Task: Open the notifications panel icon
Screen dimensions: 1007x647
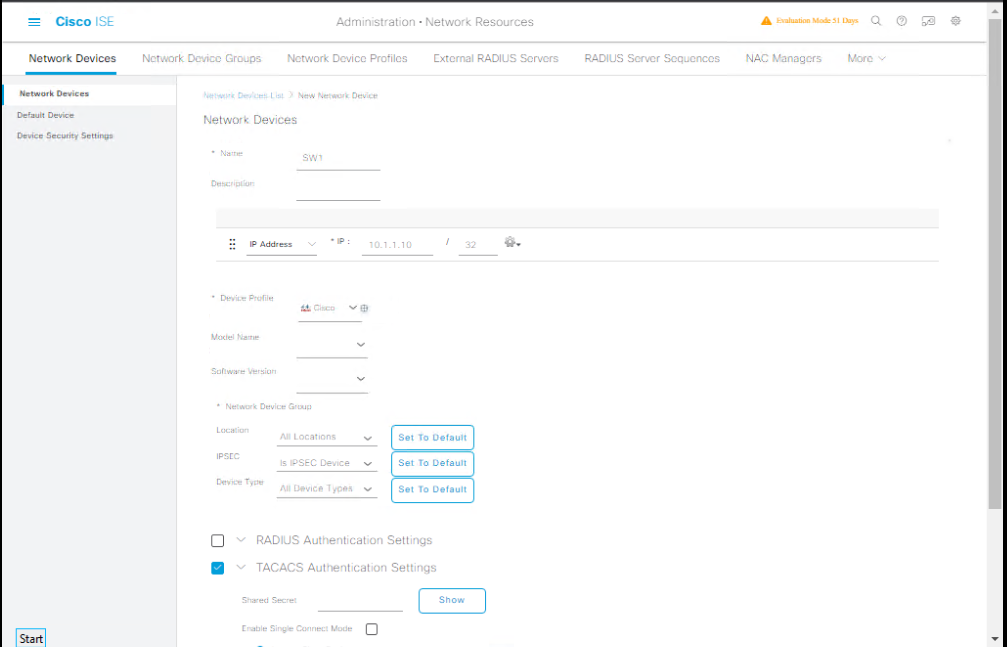Action: [x=929, y=21]
